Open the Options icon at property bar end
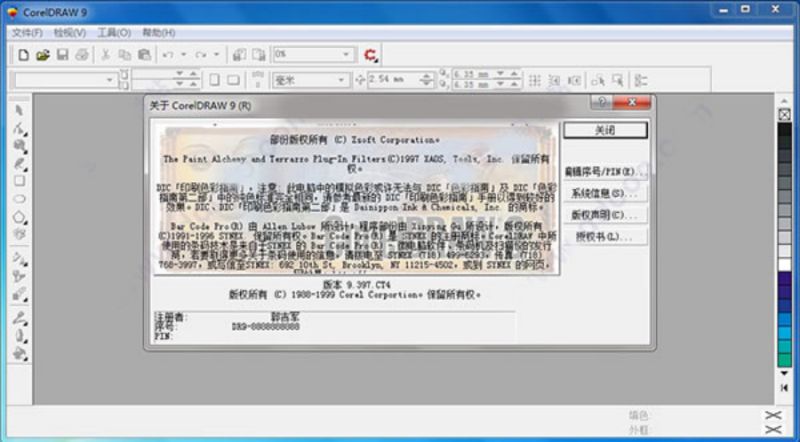 (x=641, y=80)
